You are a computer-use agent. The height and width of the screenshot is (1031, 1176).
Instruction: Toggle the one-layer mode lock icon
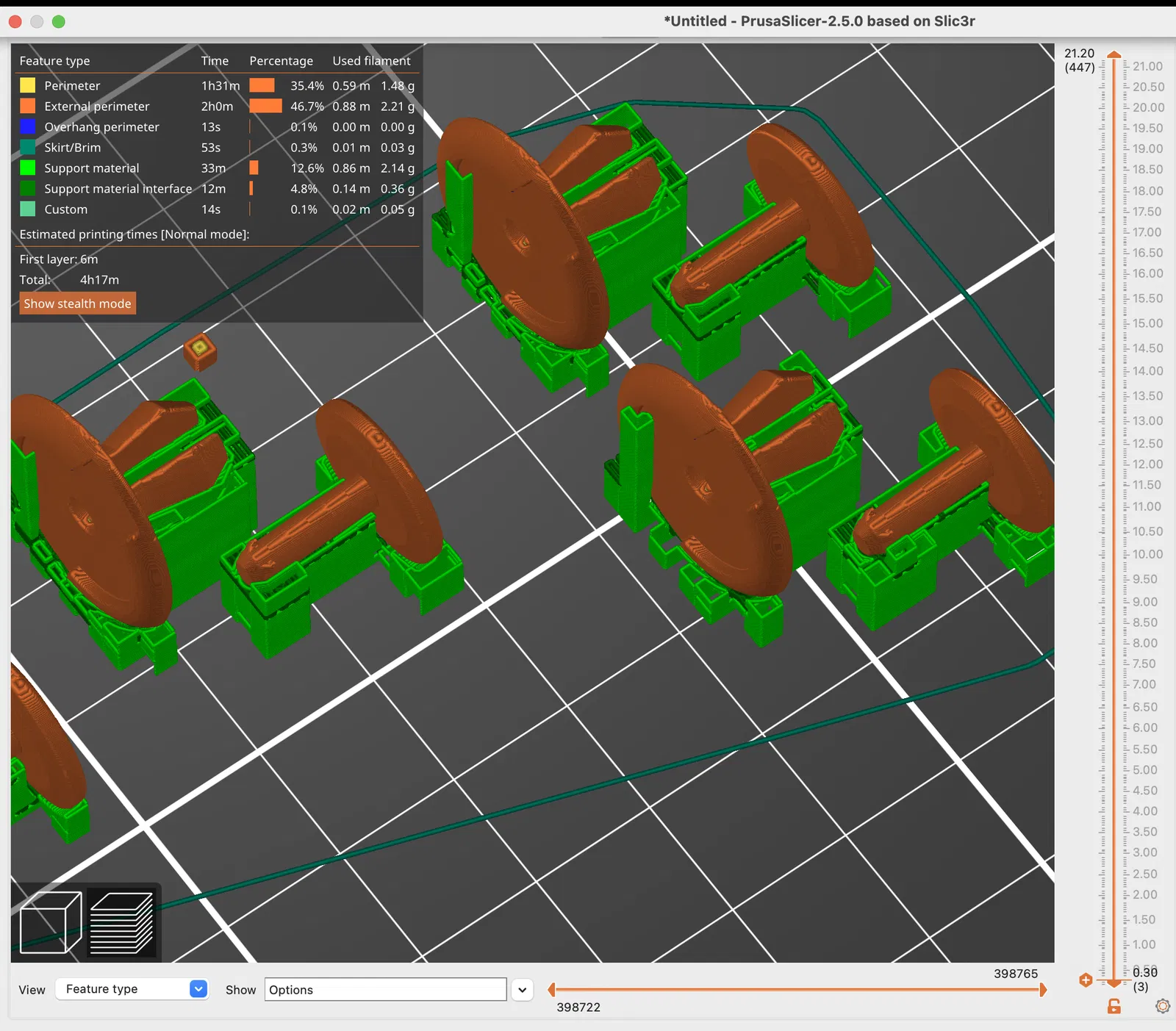(x=1114, y=1006)
